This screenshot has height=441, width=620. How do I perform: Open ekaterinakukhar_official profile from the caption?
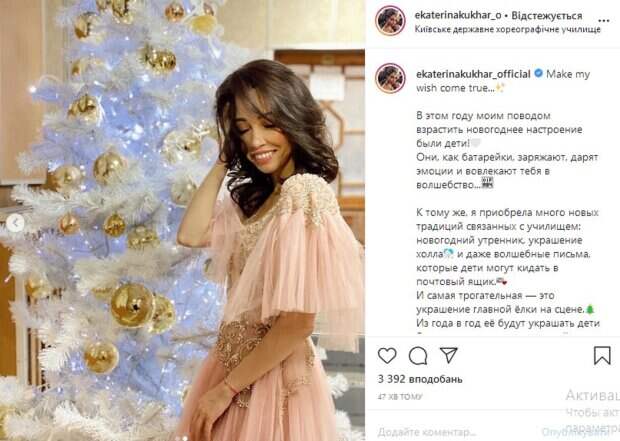[473, 74]
